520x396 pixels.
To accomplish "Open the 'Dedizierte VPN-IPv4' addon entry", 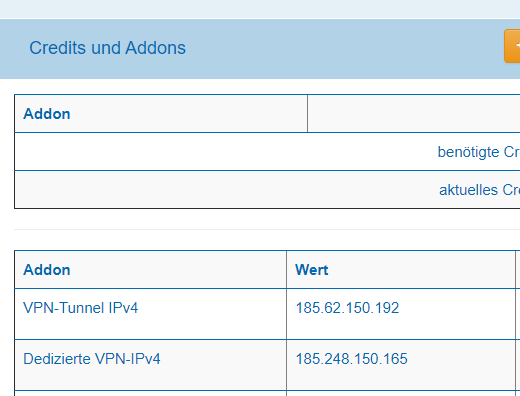I will [x=92, y=359].
